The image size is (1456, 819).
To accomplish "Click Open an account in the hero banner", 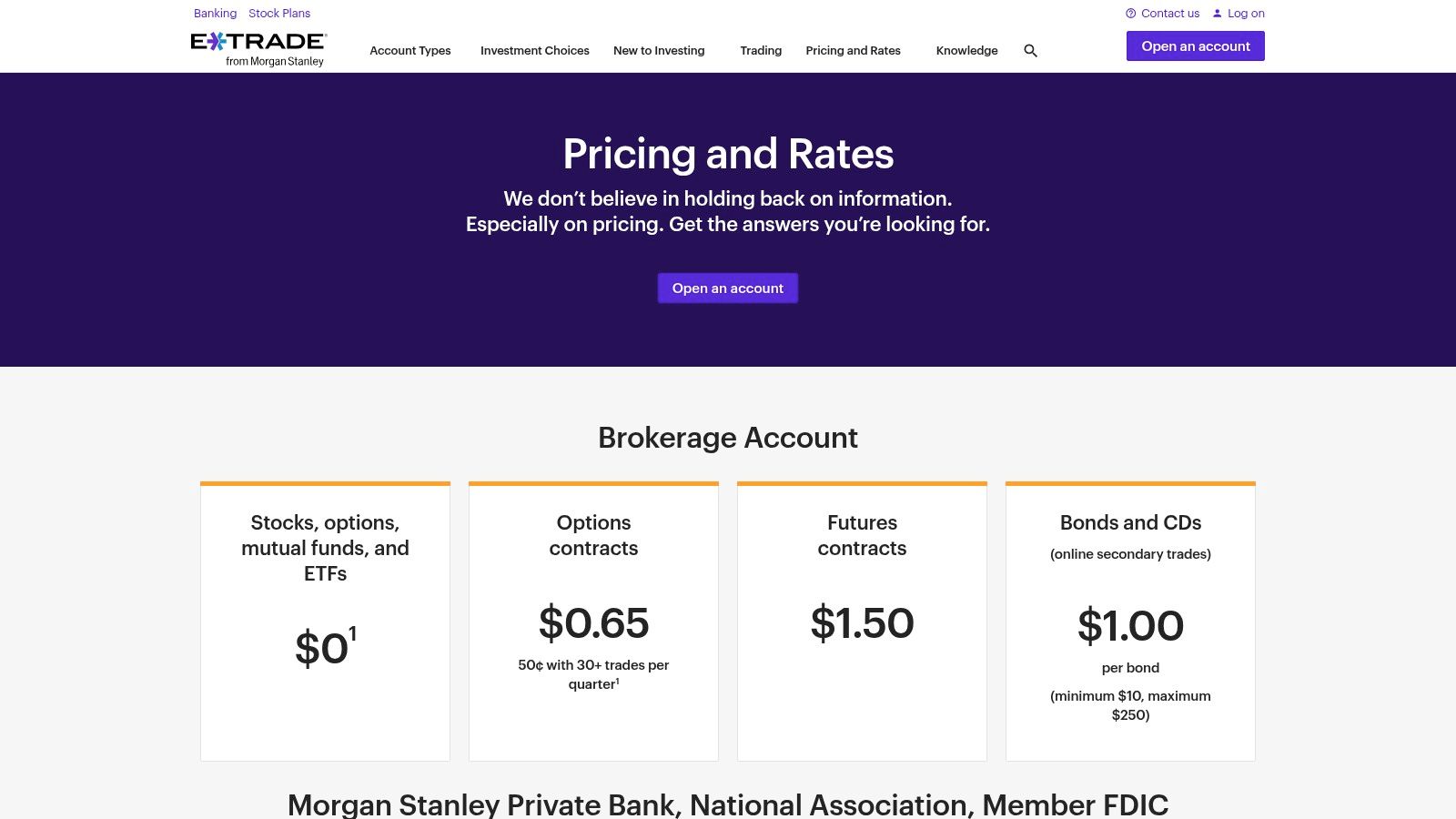I will pyautogui.click(x=727, y=288).
